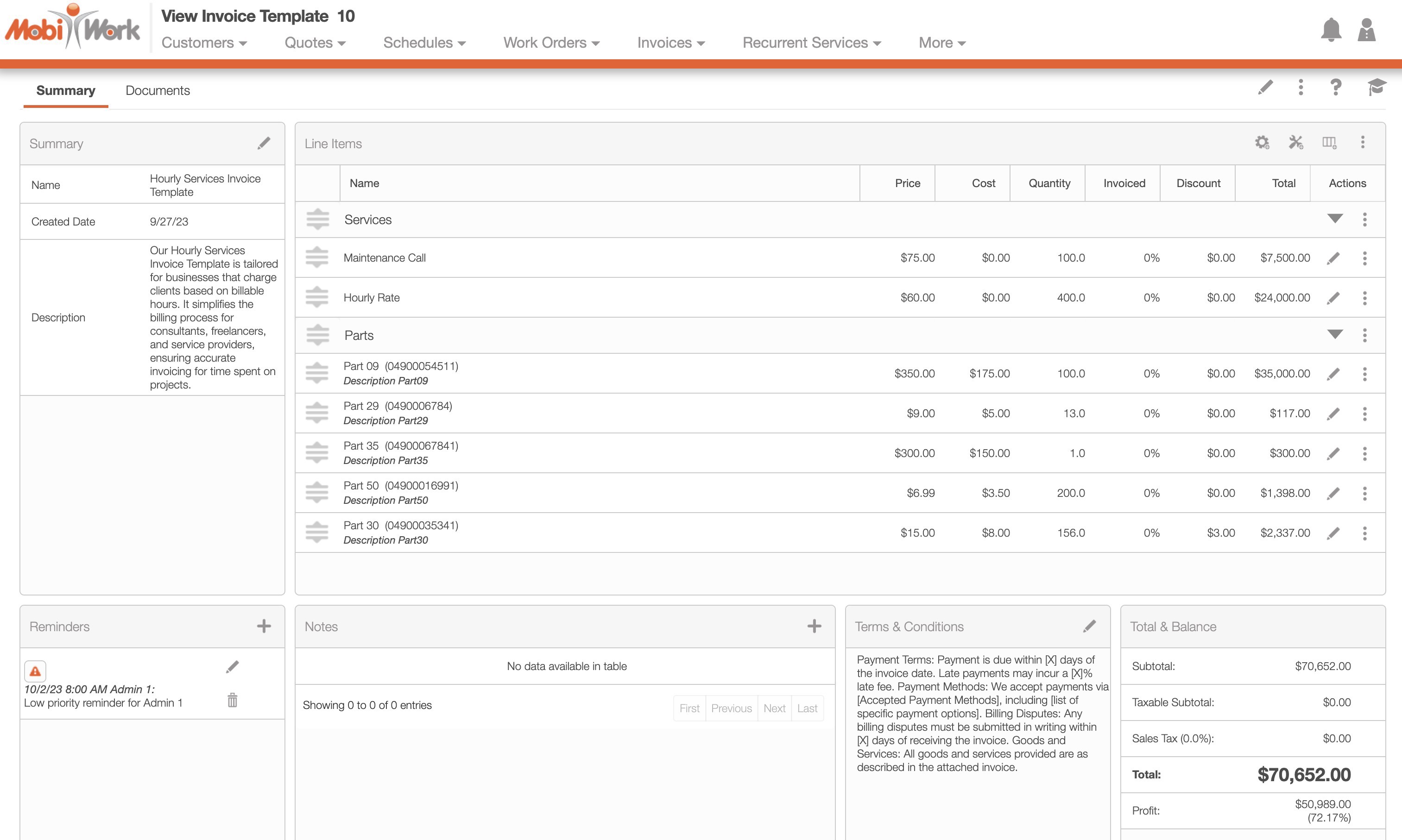
Task: Click the graduation cap training icon
Action: [x=1376, y=88]
